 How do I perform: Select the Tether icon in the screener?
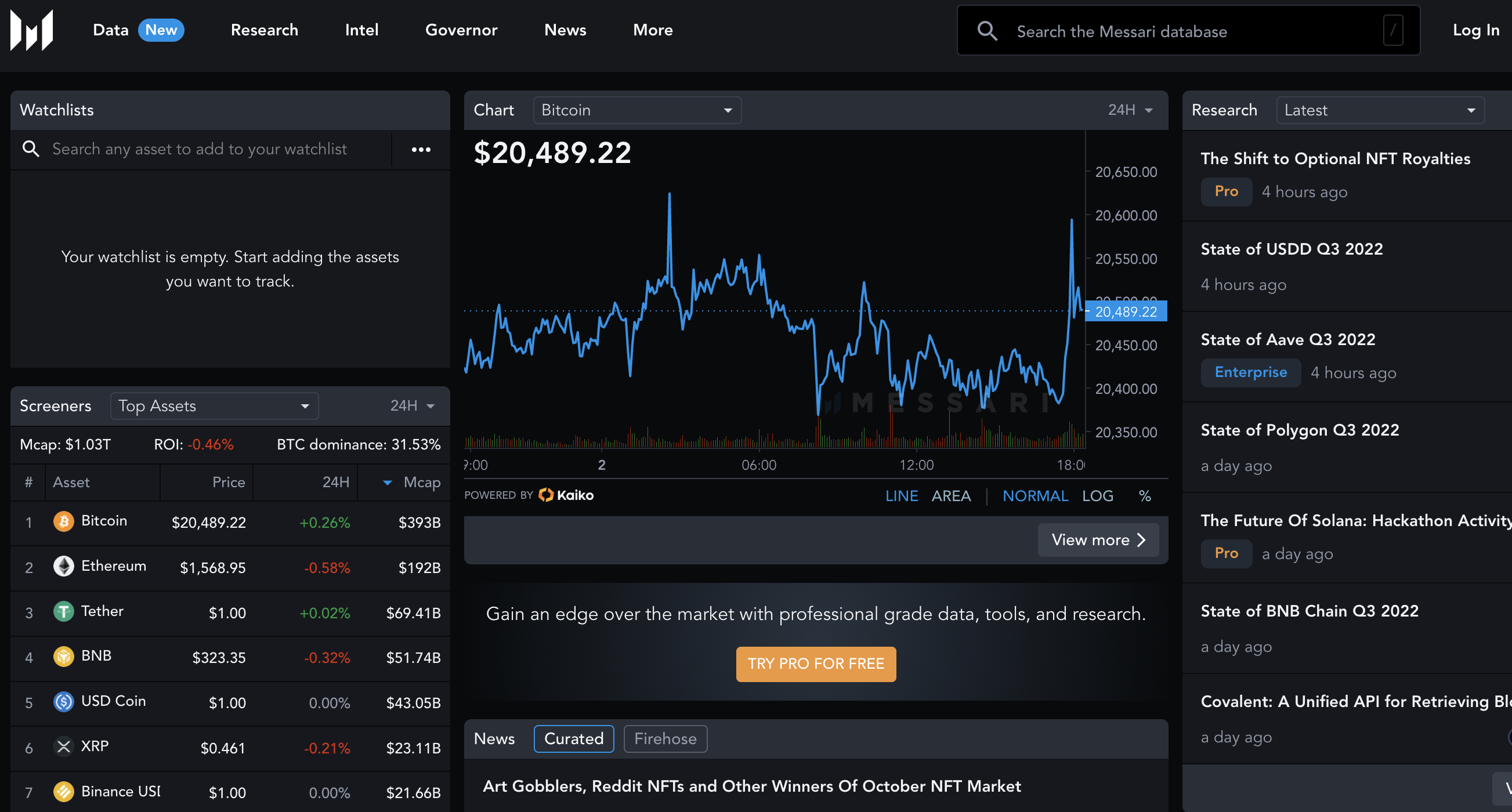pos(63,612)
